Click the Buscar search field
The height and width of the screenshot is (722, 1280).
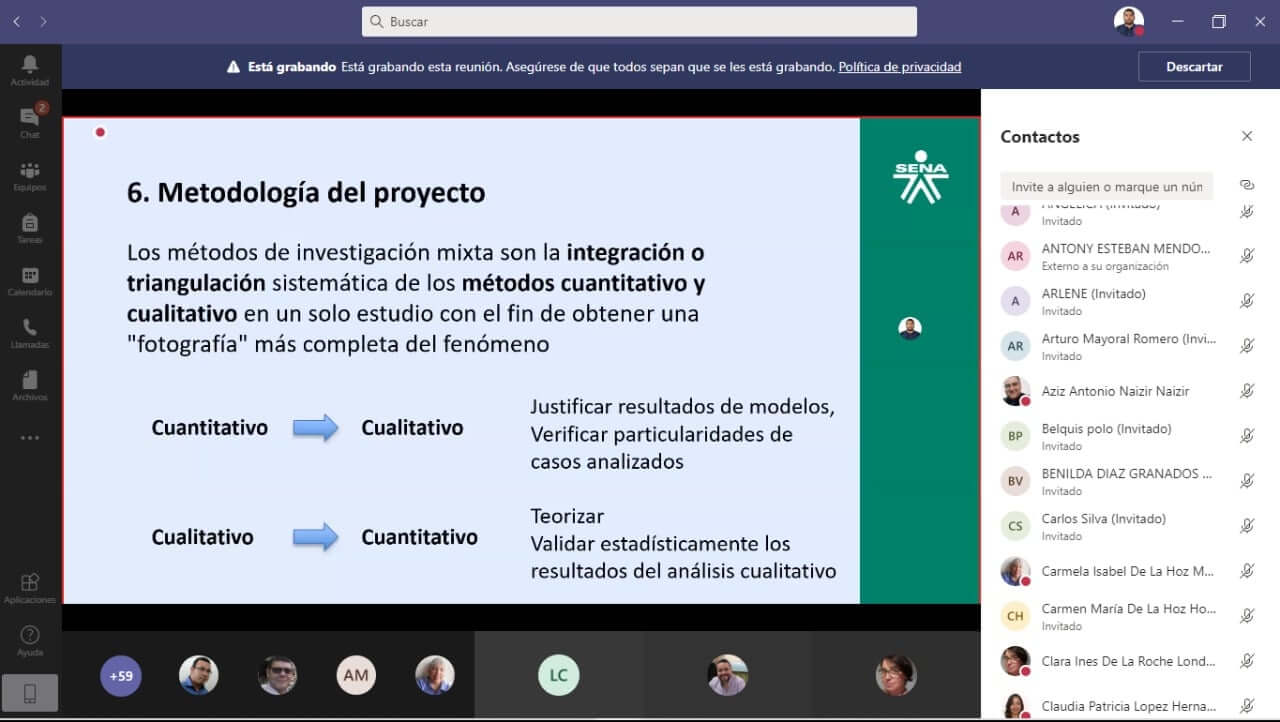pos(639,21)
